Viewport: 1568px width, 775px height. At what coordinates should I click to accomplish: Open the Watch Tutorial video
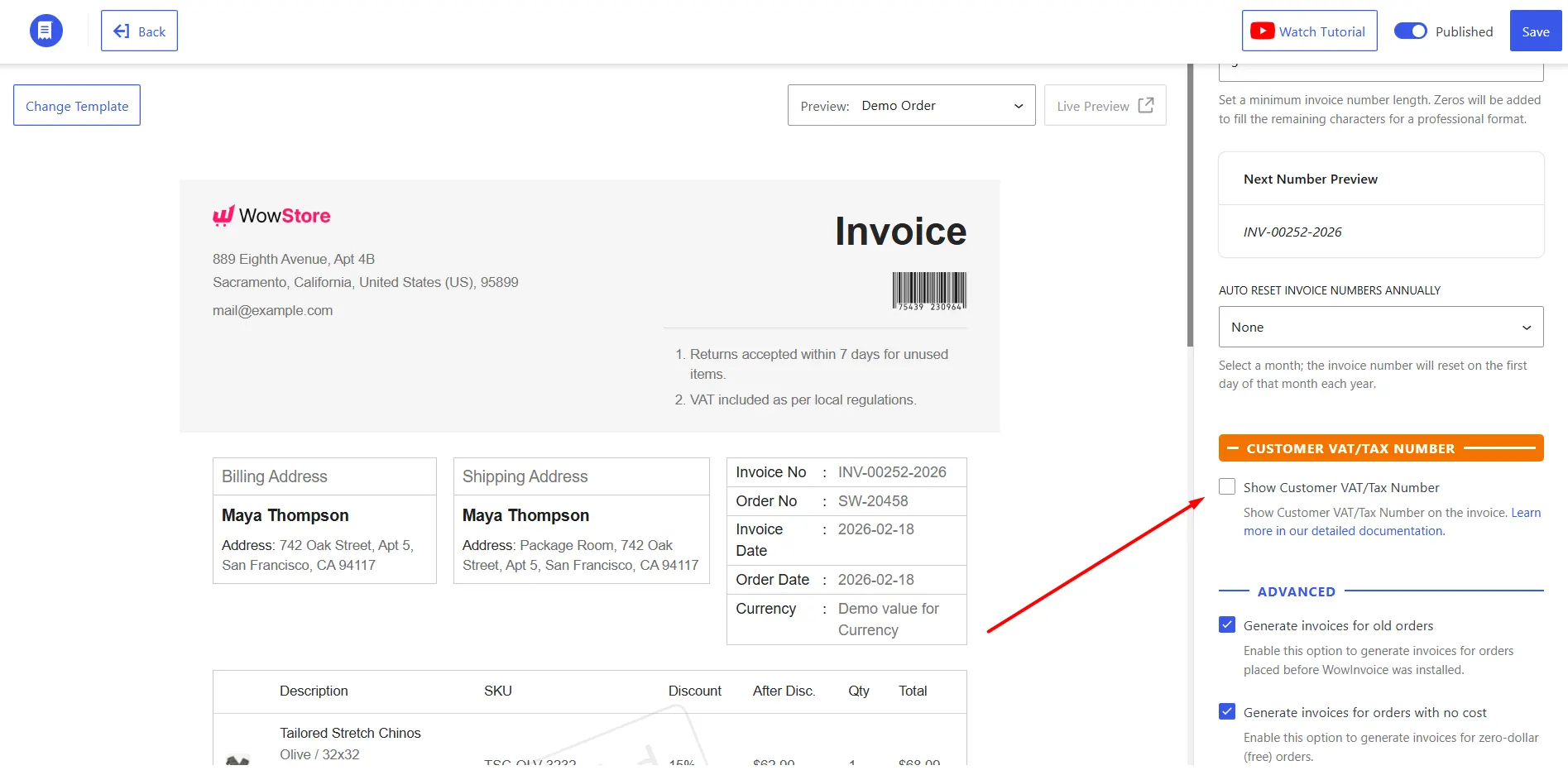point(1309,31)
